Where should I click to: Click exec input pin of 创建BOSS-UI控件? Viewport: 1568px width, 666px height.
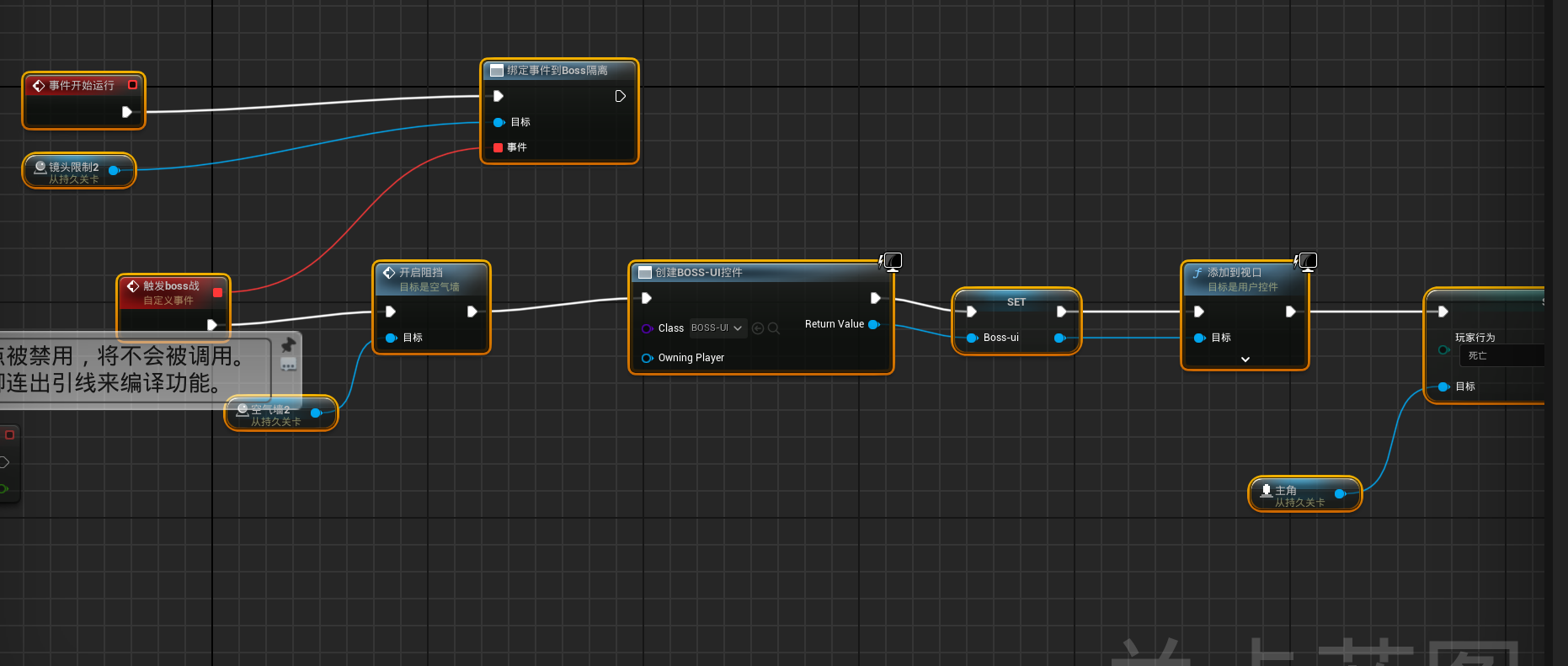coord(647,298)
